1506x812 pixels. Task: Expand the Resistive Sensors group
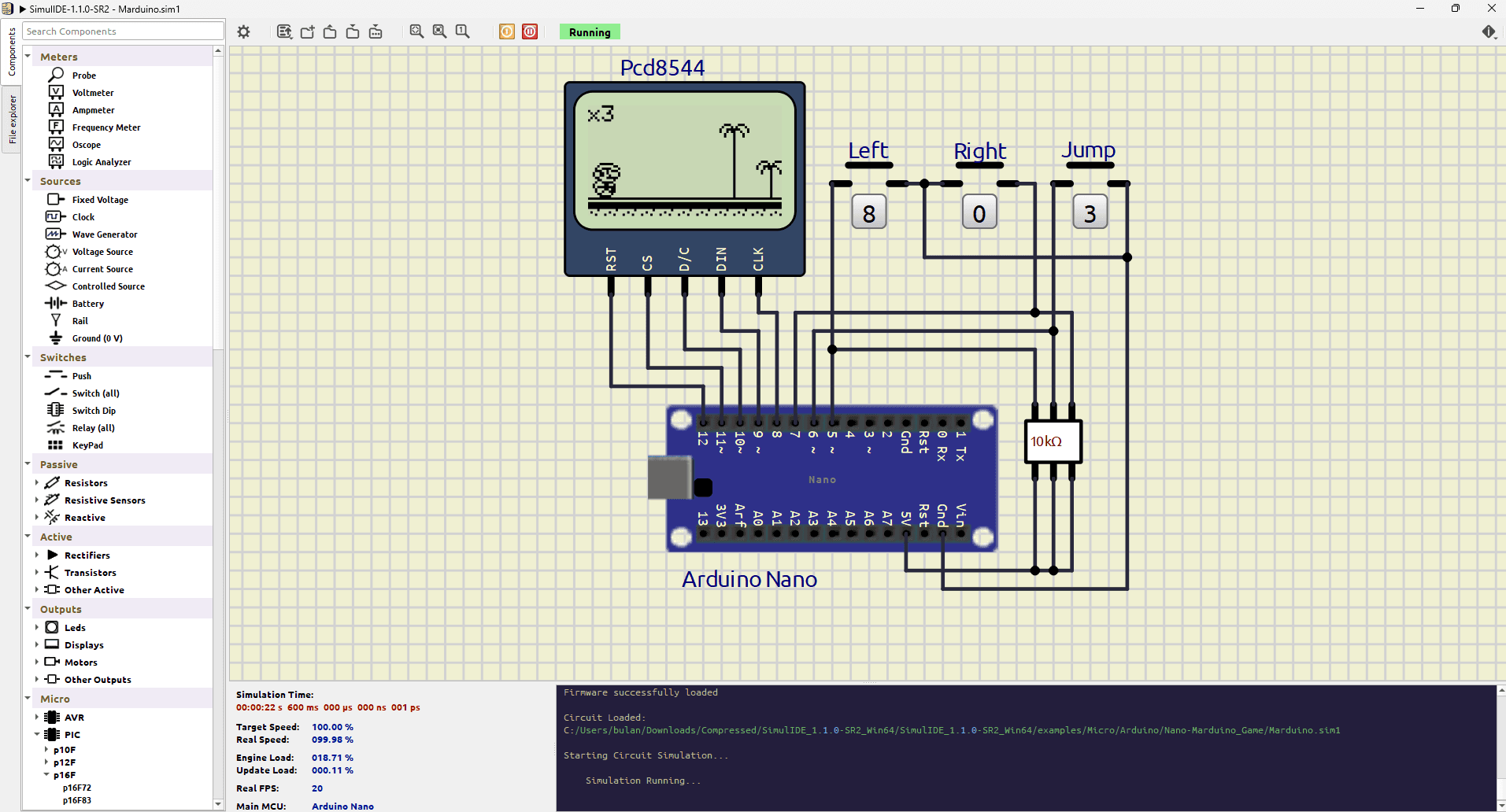pyautogui.click(x=37, y=500)
